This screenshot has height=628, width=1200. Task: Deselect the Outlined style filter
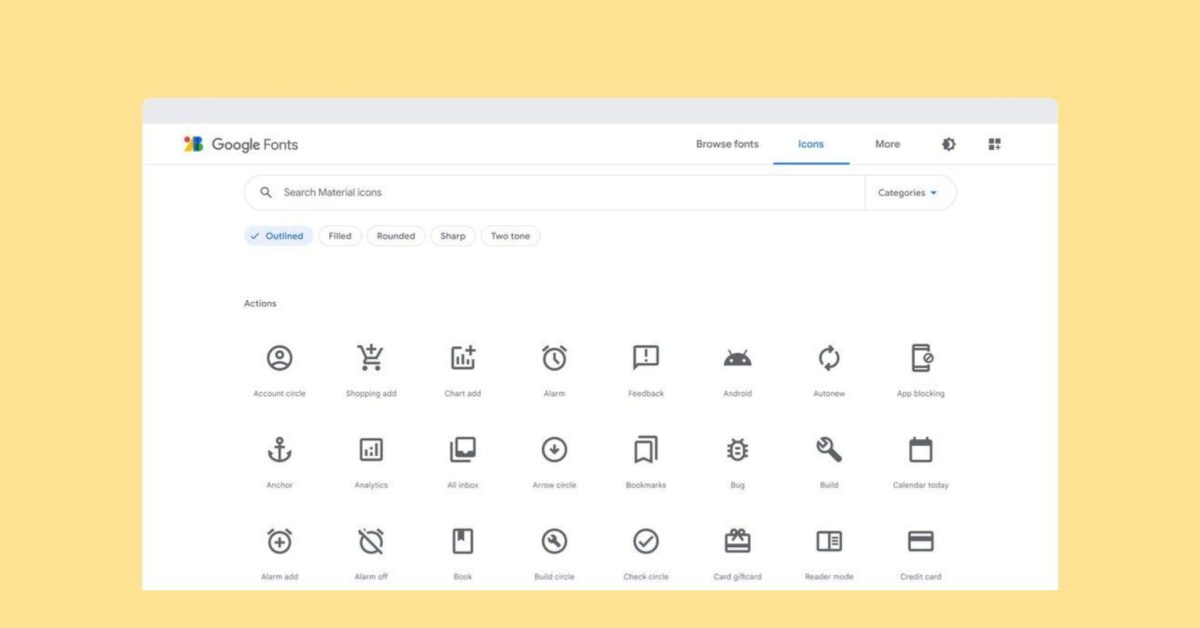[277, 236]
